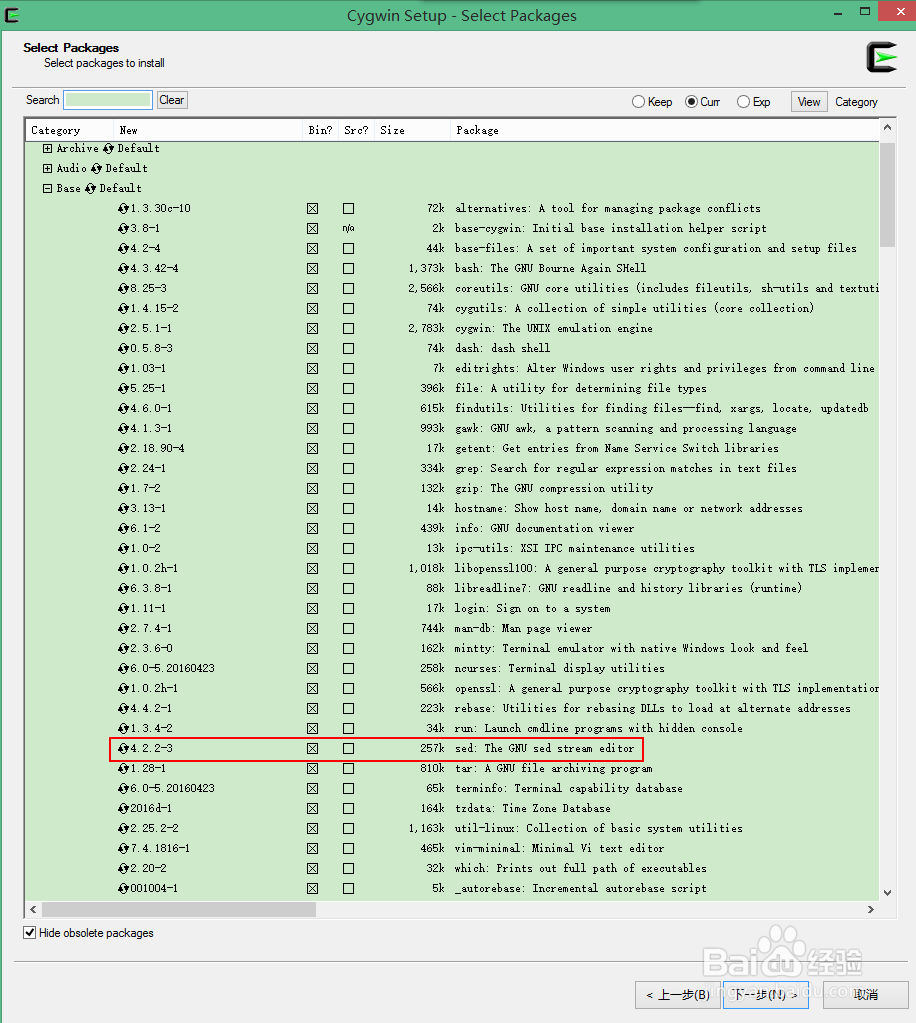Cycle the Audio category Default icon
Image resolution: width=916 pixels, height=1023 pixels.
[97, 168]
